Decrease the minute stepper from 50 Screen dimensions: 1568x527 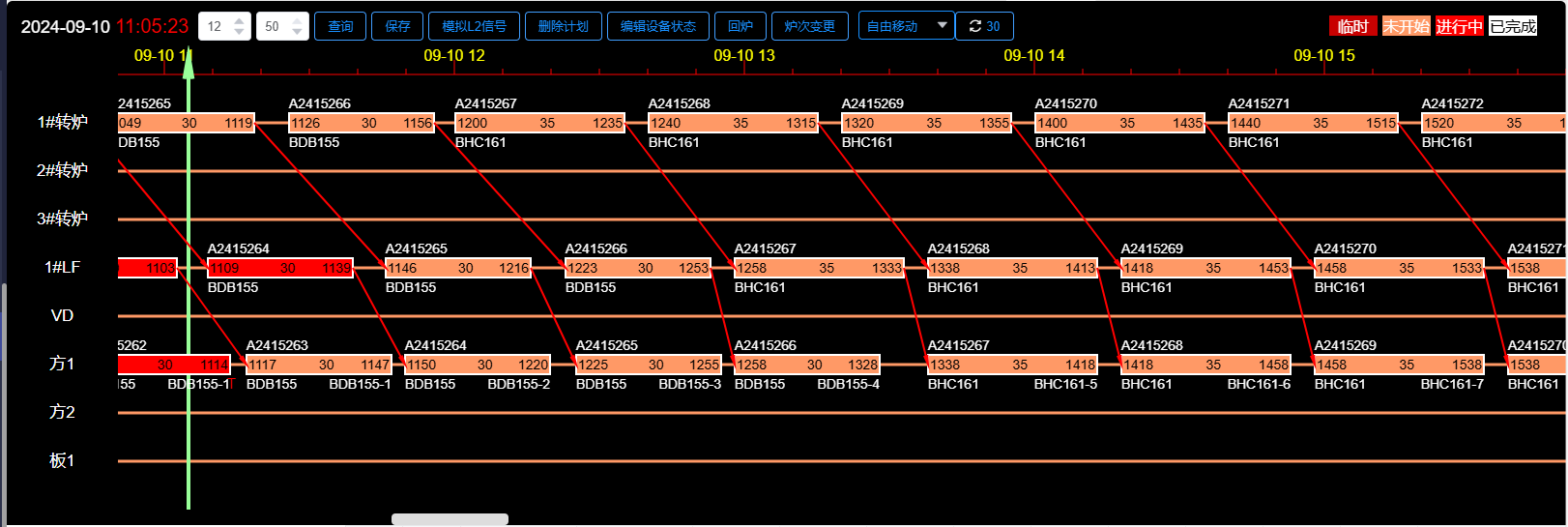pos(297,32)
